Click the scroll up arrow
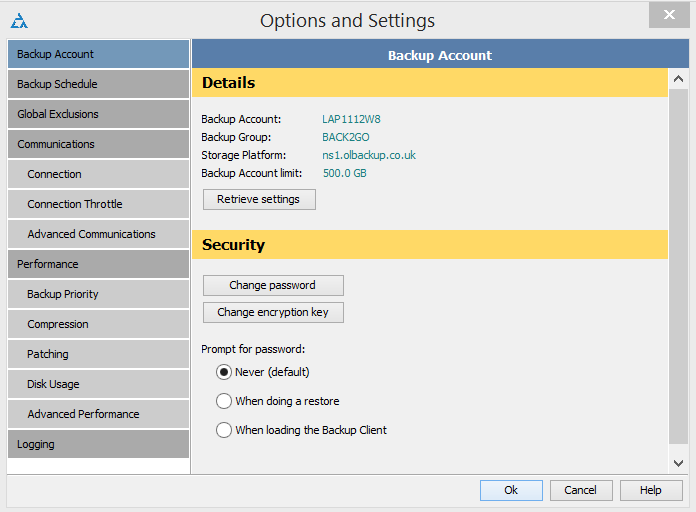696x512 pixels. pyautogui.click(x=678, y=79)
